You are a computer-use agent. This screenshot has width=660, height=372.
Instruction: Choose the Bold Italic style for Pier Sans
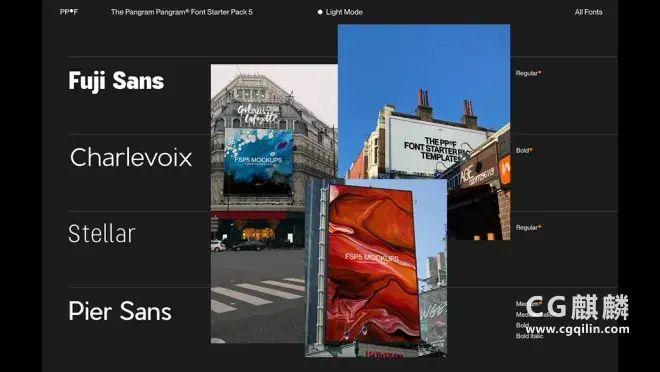530,336
